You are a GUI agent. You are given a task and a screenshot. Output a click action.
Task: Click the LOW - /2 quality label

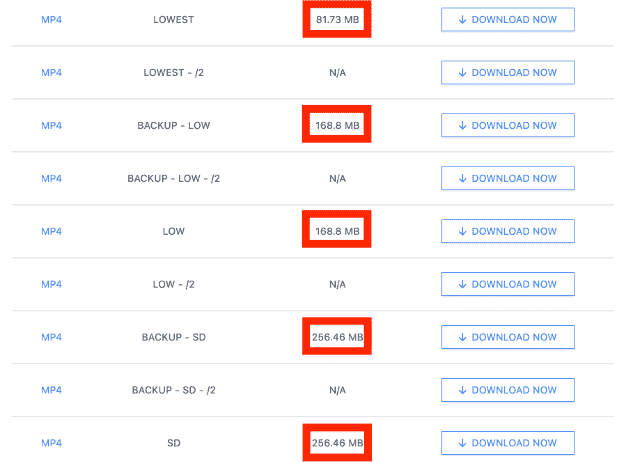(173, 284)
